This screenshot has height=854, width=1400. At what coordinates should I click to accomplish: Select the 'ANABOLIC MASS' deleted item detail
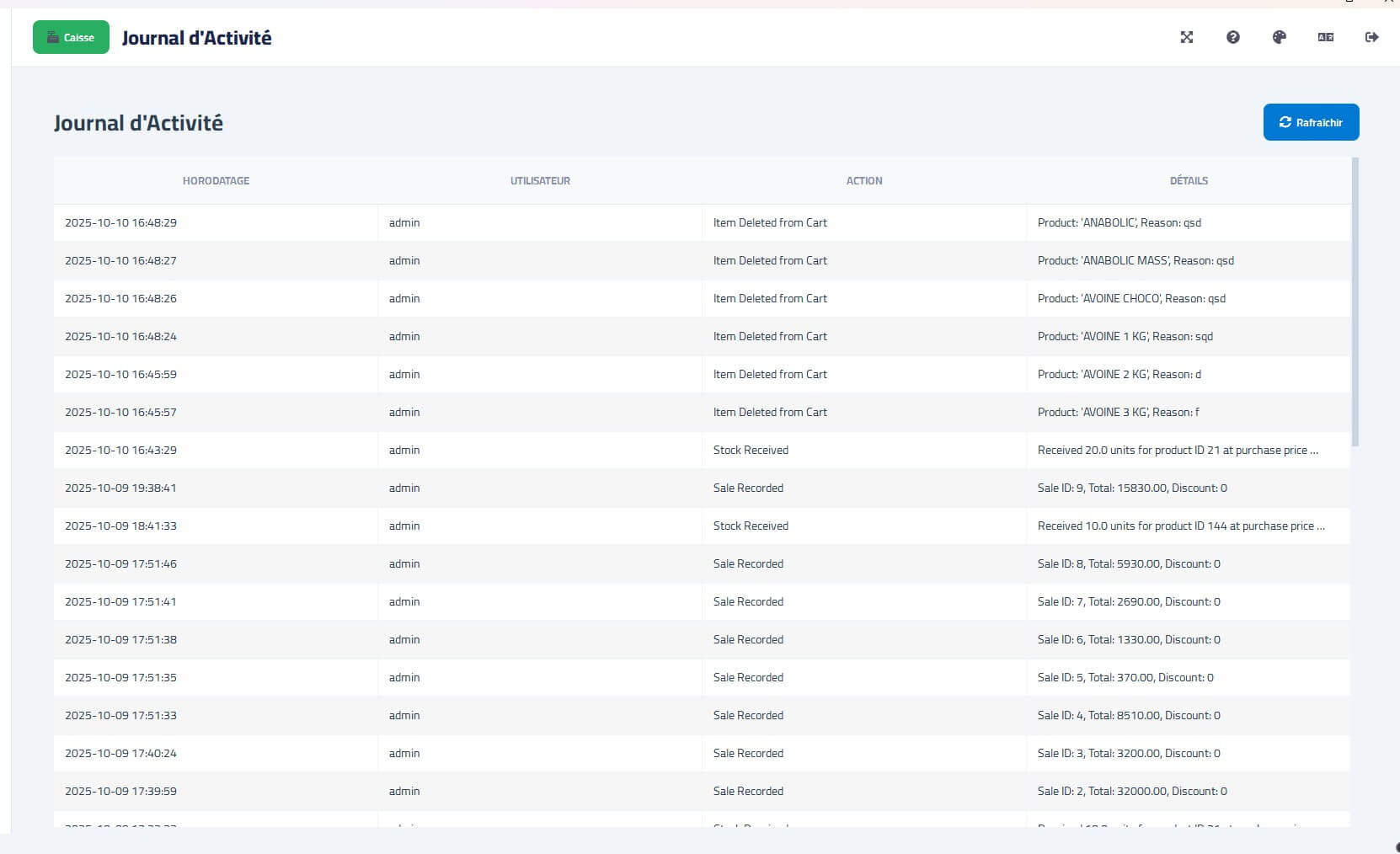[x=1135, y=261]
